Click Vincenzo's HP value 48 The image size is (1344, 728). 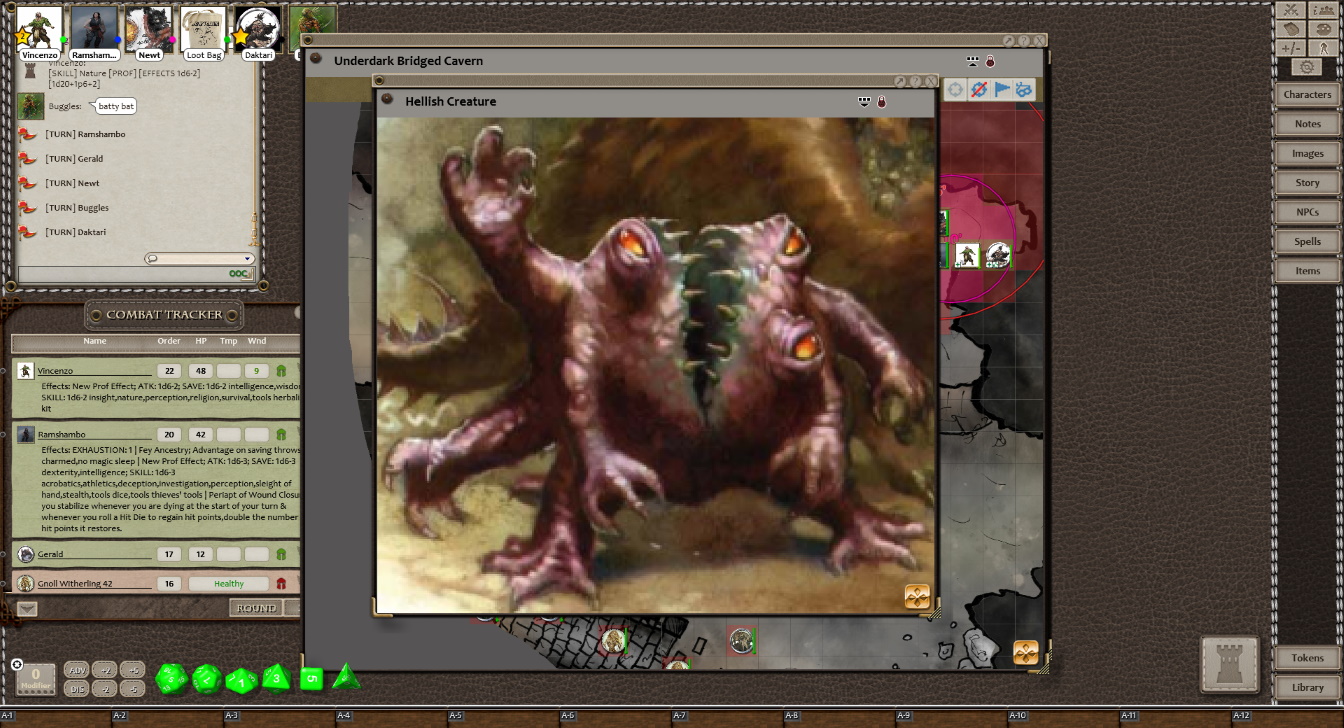[x=199, y=371]
